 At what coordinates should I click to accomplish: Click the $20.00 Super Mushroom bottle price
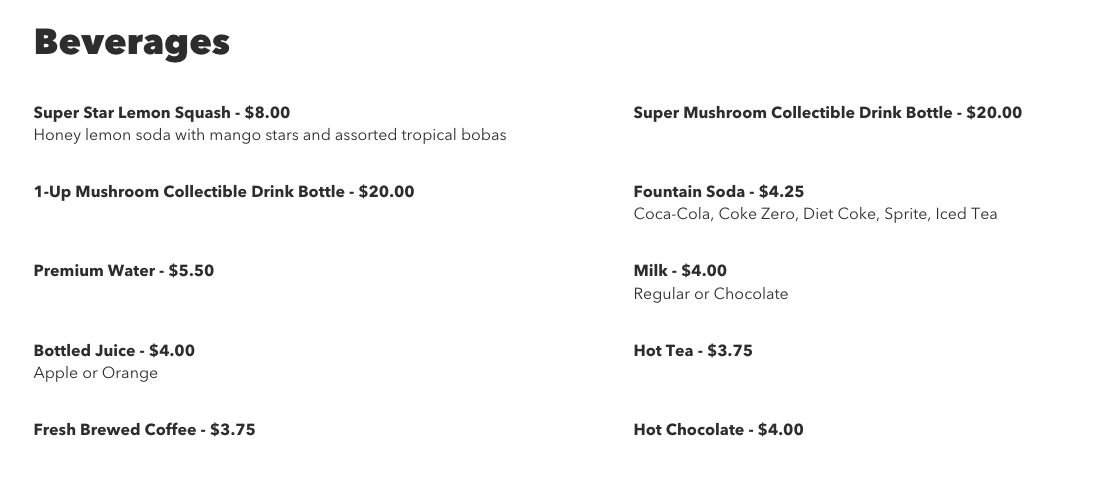point(994,113)
